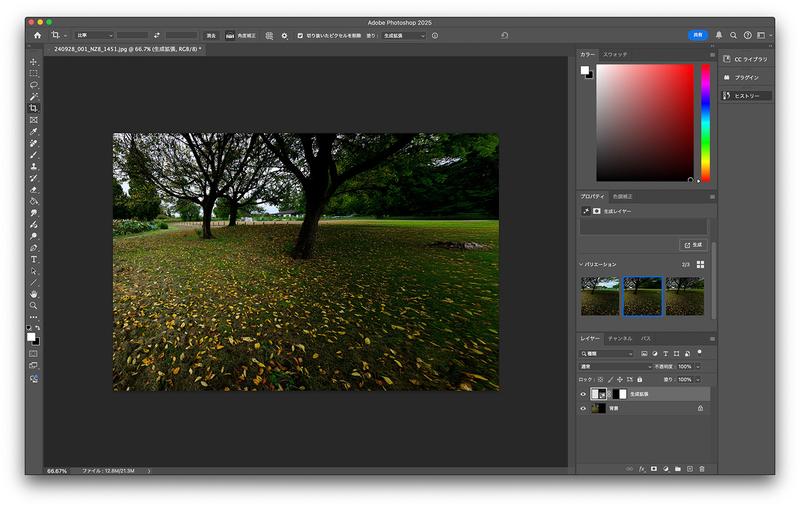The image size is (800, 508).
Task: Select the Move tool
Action: (x=33, y=62)
